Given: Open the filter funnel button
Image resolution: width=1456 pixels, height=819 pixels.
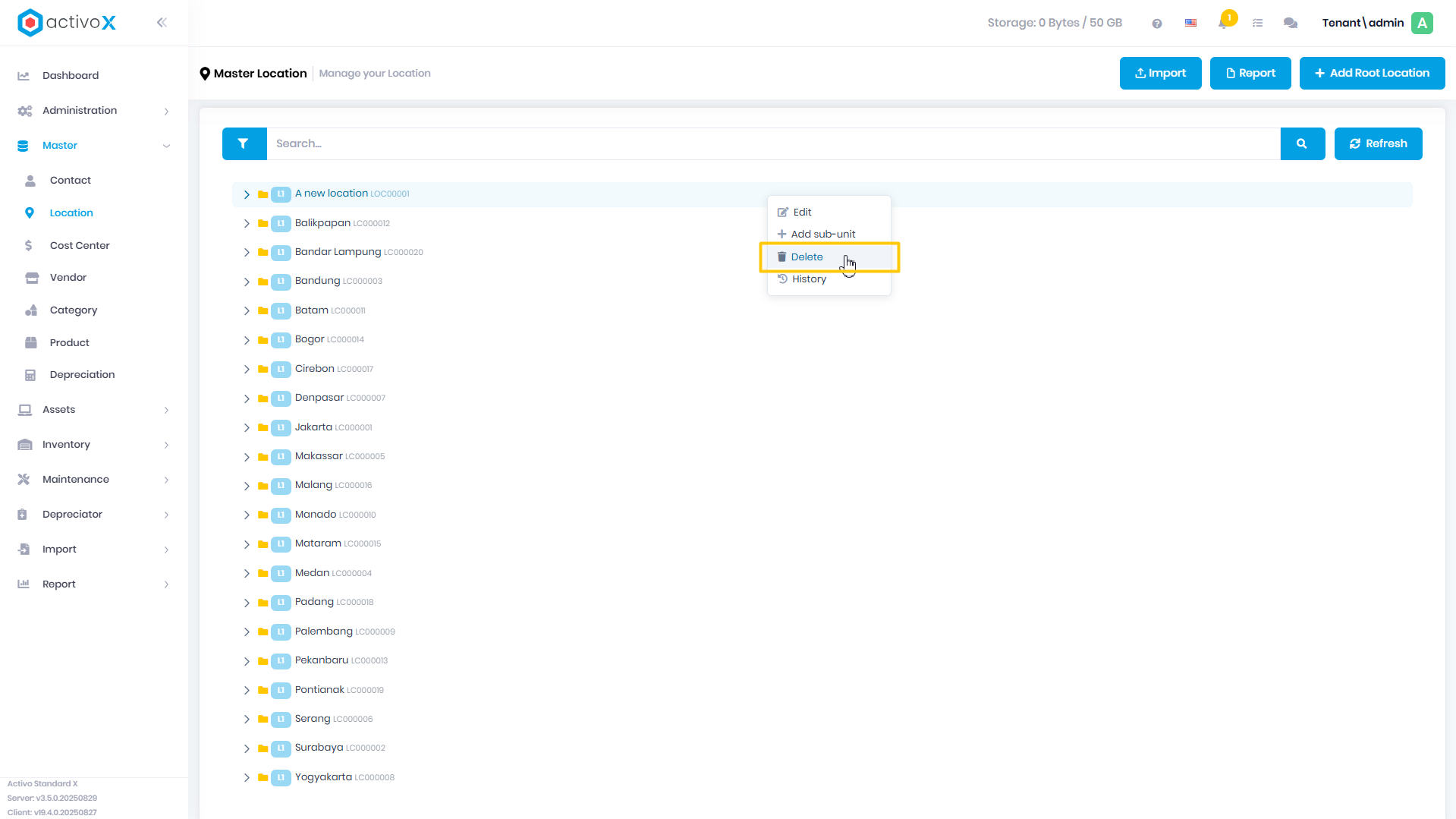Looking at the screenshot, I should pyautogui.click(x=244, y=143).
